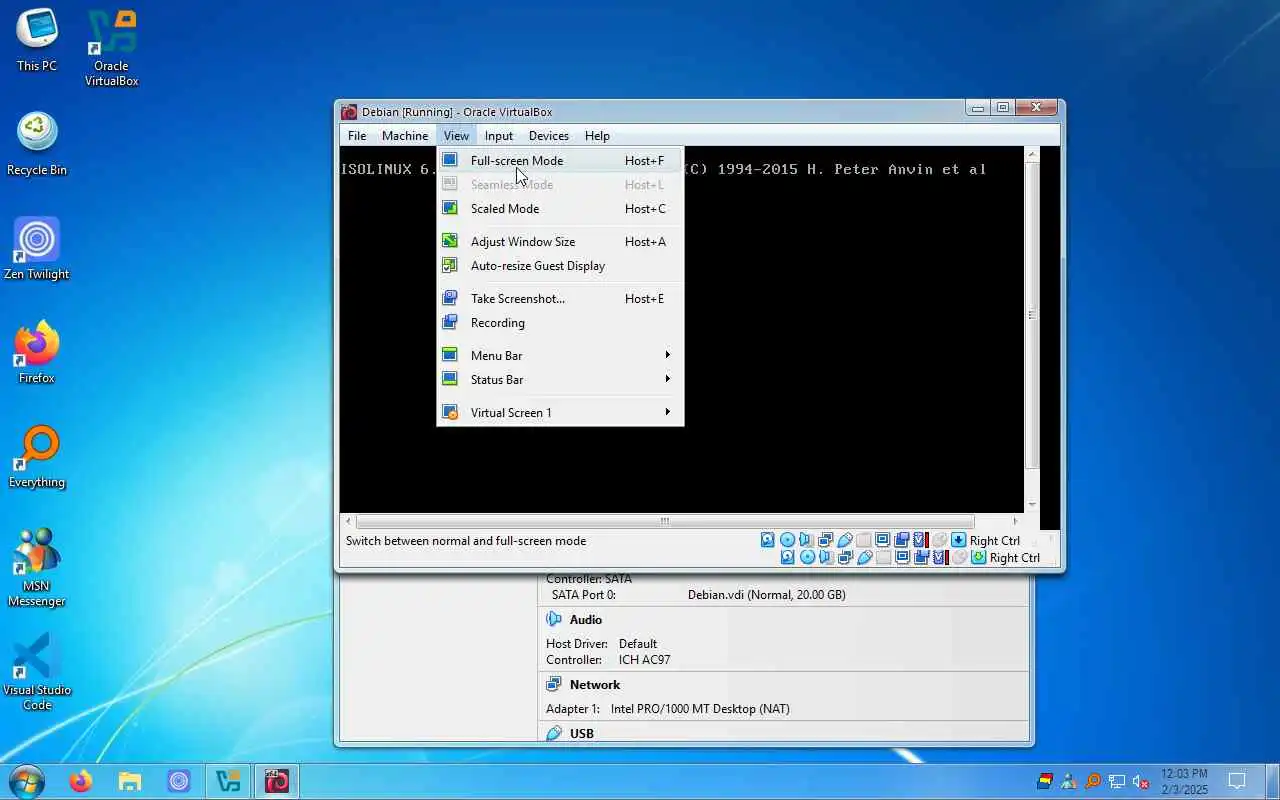Open the Start menu orb
This screenshot has height=800, width=1280.
[x=26, y=781]
